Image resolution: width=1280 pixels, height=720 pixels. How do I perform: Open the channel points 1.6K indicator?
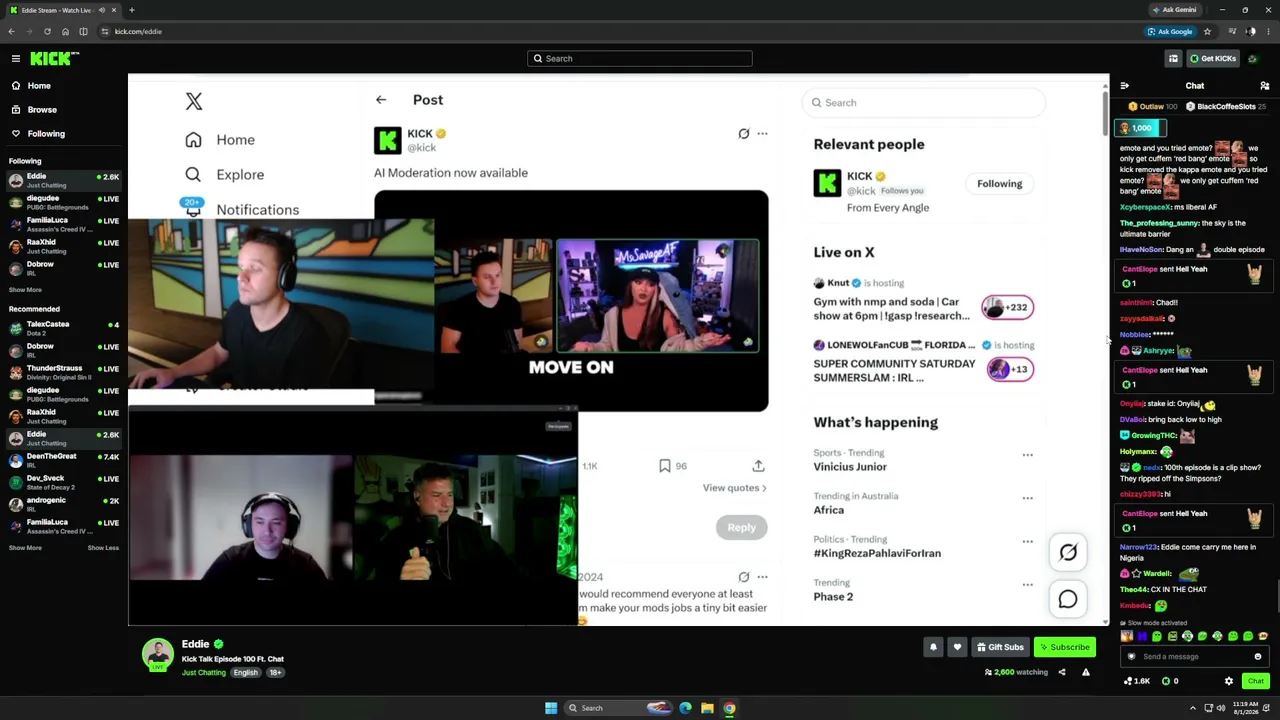pyautogui.click(x=1136, y=681)
